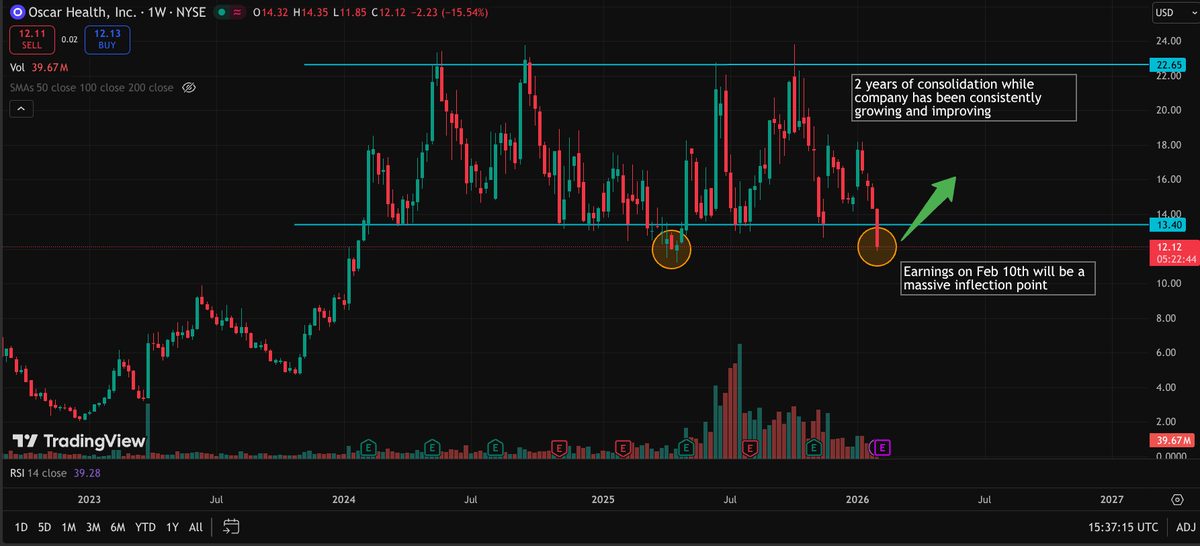Select the 'Earnings on Feb 10th' text note

997,279
